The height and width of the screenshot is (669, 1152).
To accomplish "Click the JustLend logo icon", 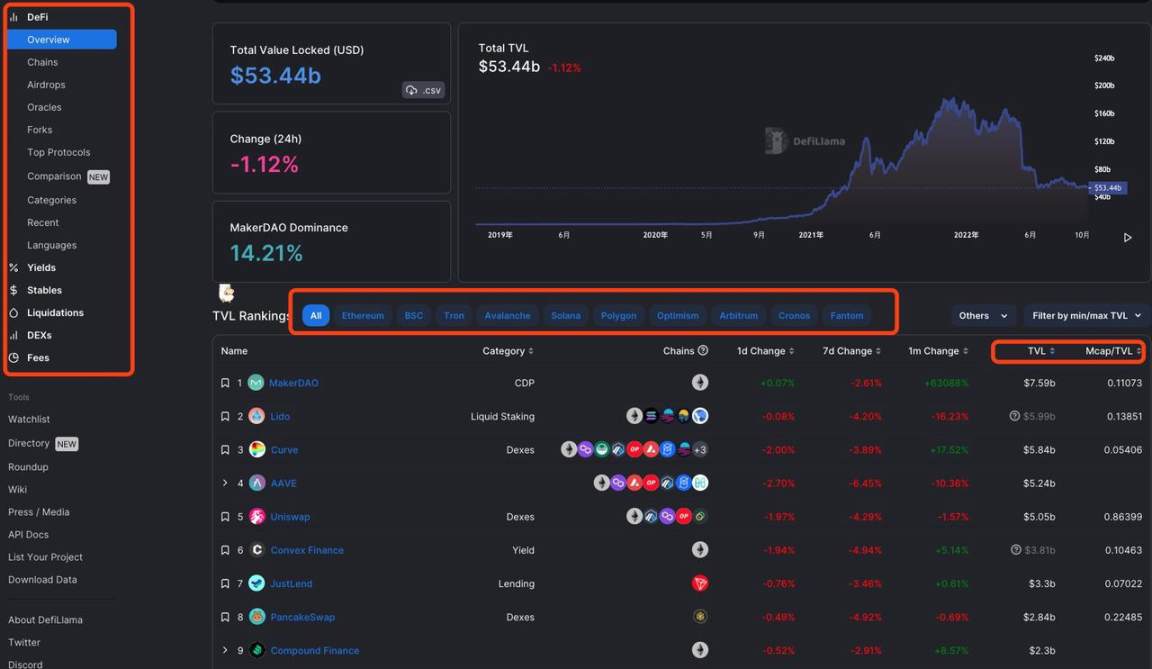I will [256, 583].
